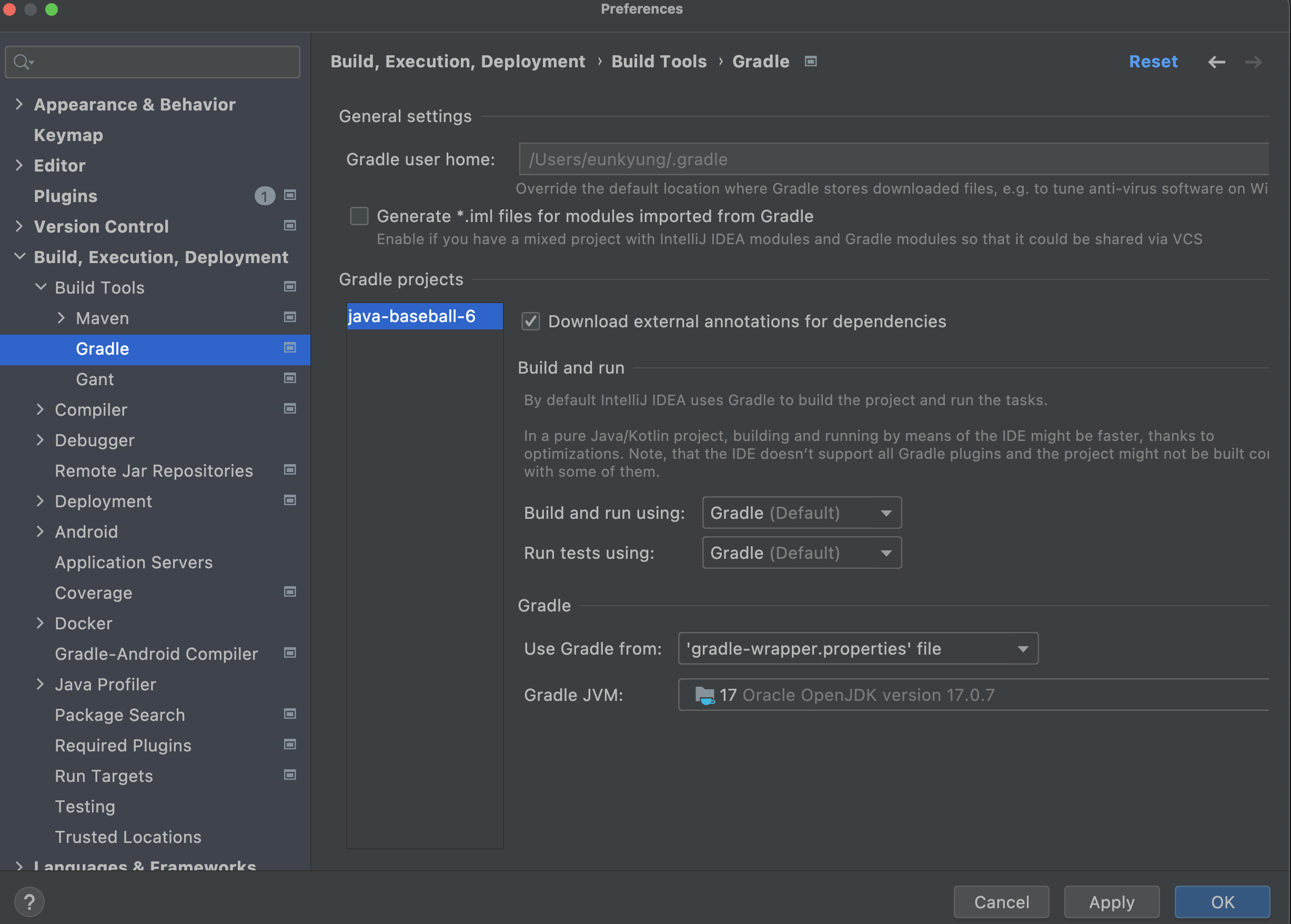
Task: Click the project settings icon beside Version Control
Action: point(289,226)
